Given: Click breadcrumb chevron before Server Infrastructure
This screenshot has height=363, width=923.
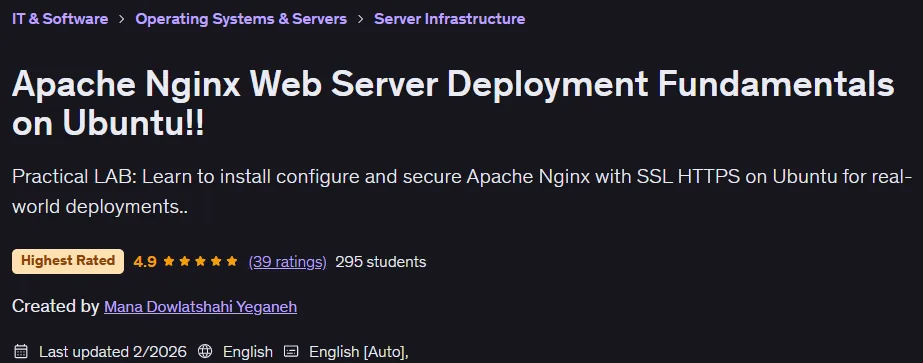Looking at the screenshot, I should pos(361,19).
